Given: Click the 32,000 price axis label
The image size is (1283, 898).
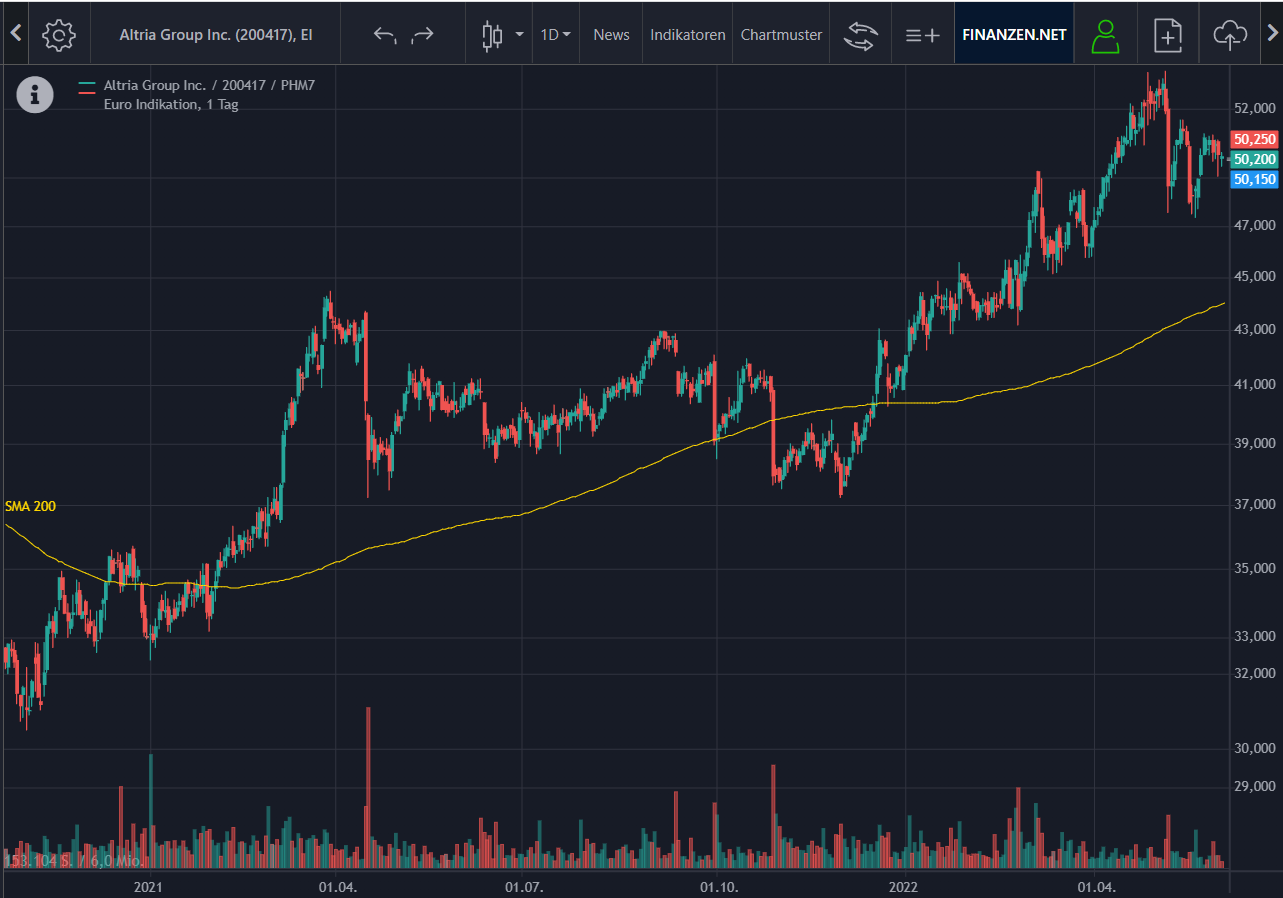Looking at the screenshot, I should pos(1254,674).
